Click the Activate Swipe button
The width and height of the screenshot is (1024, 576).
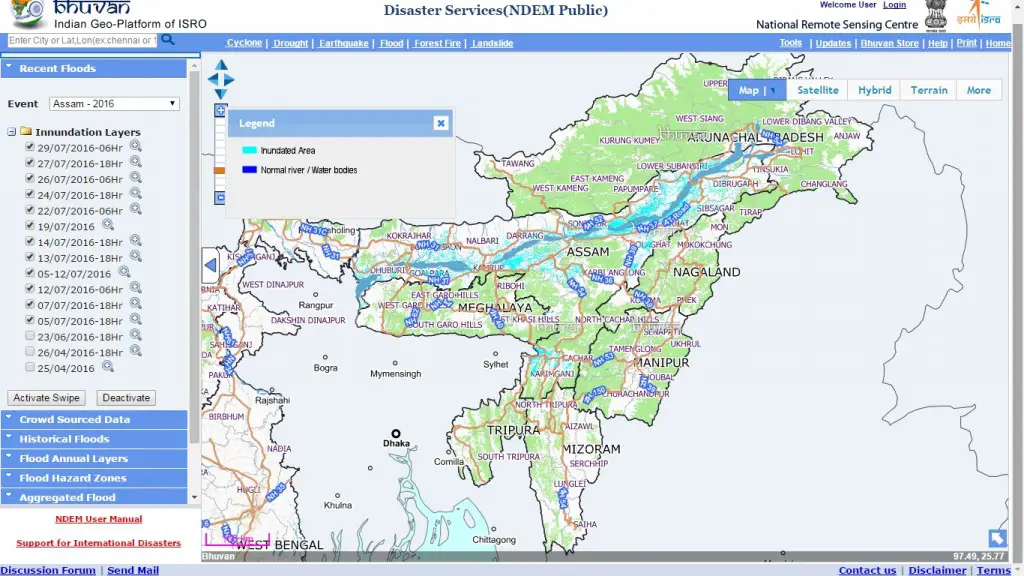46,398
